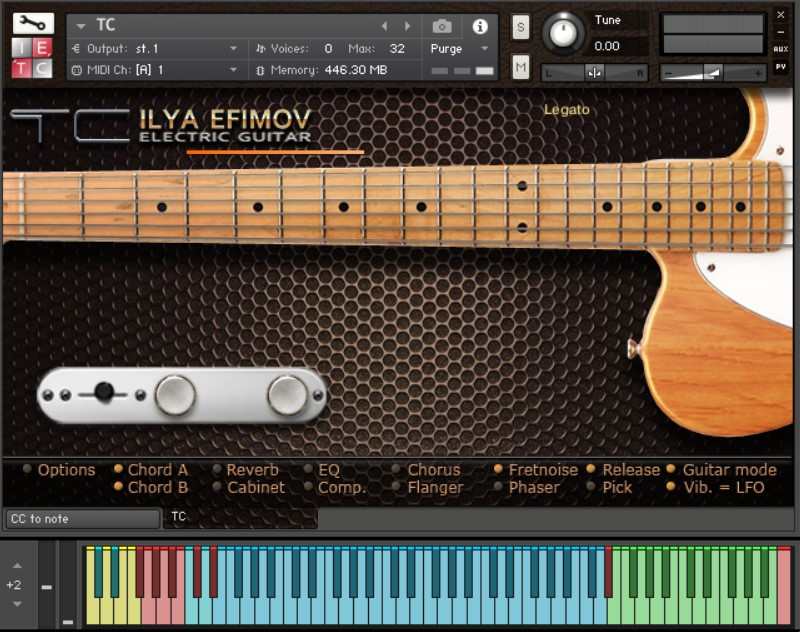Click the Voices note icon
This screenshot has width=800, height=632.
coord(260,49)
